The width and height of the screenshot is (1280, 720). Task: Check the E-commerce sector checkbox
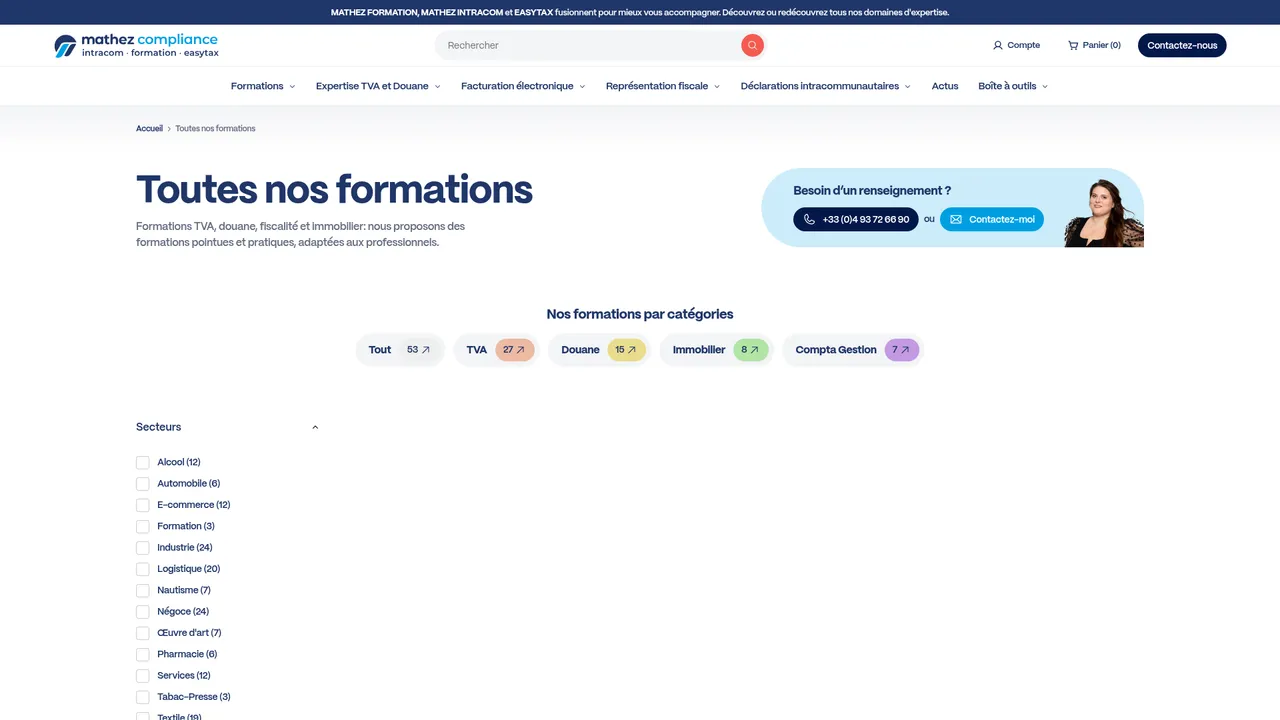coord(143,505)
